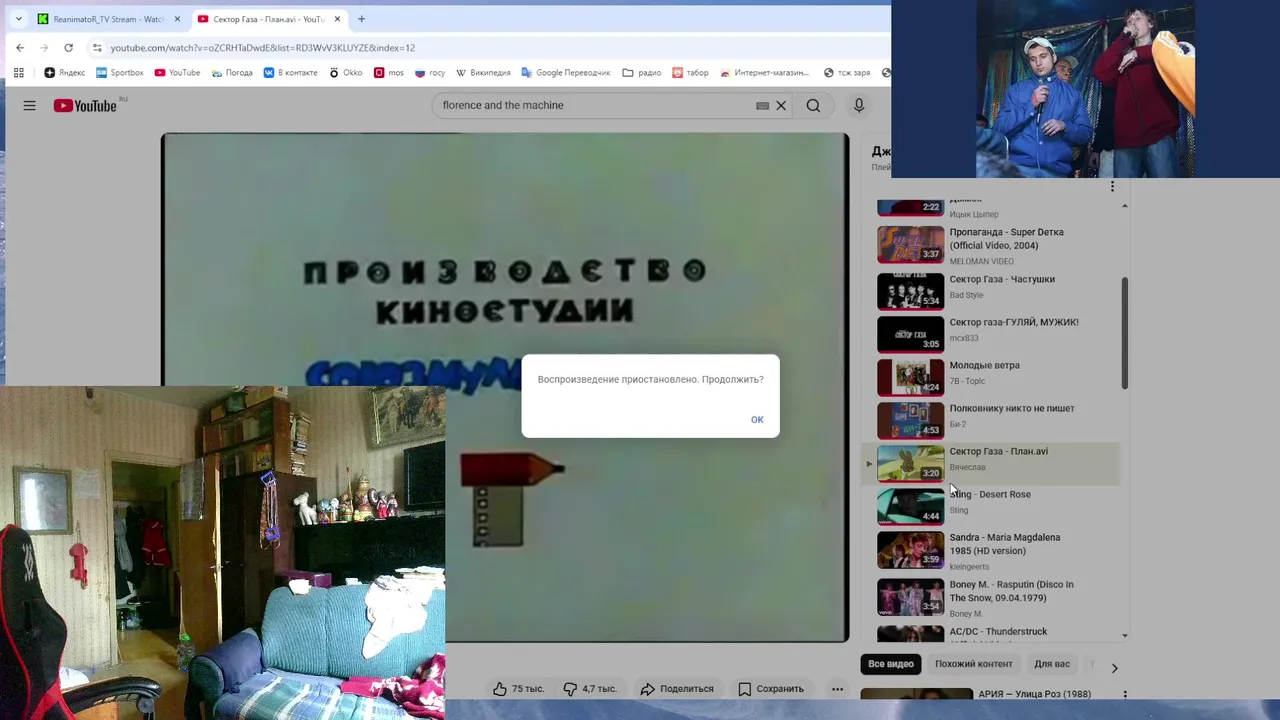Select the Для вас filter chip
This screenshot has width=1280, height=720.
(1052, 664)
